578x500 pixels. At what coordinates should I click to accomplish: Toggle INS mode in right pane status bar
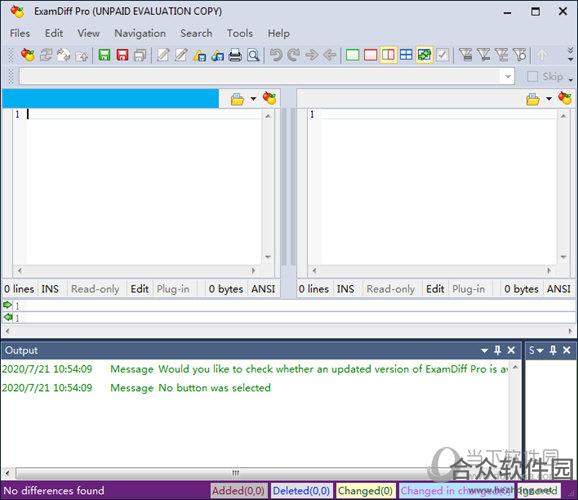tap(345, 289)
